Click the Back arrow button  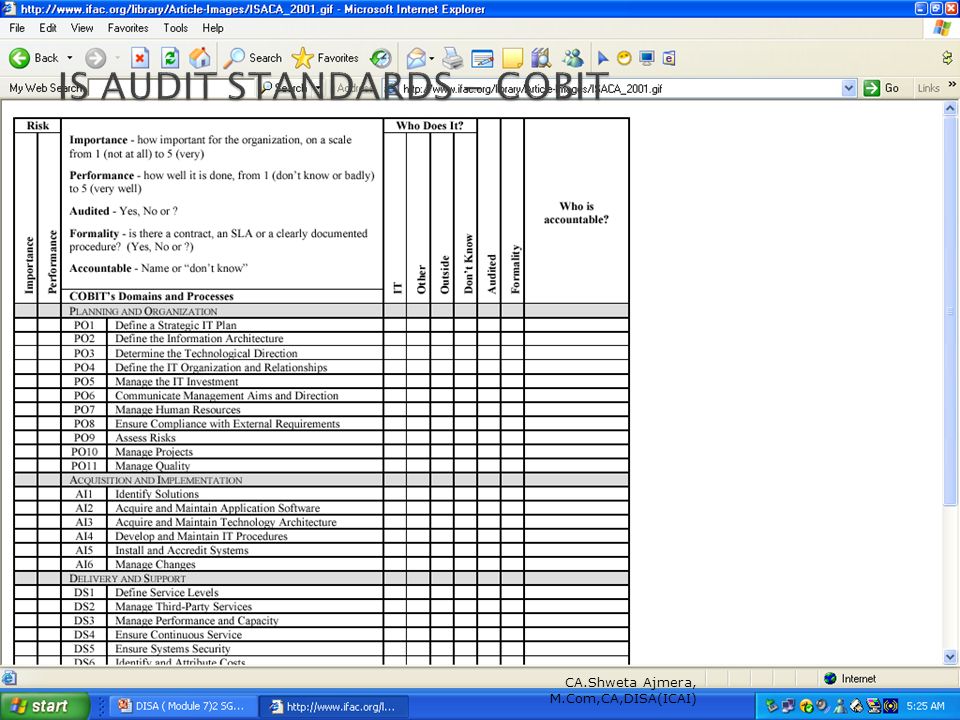(x=34, y=58)
